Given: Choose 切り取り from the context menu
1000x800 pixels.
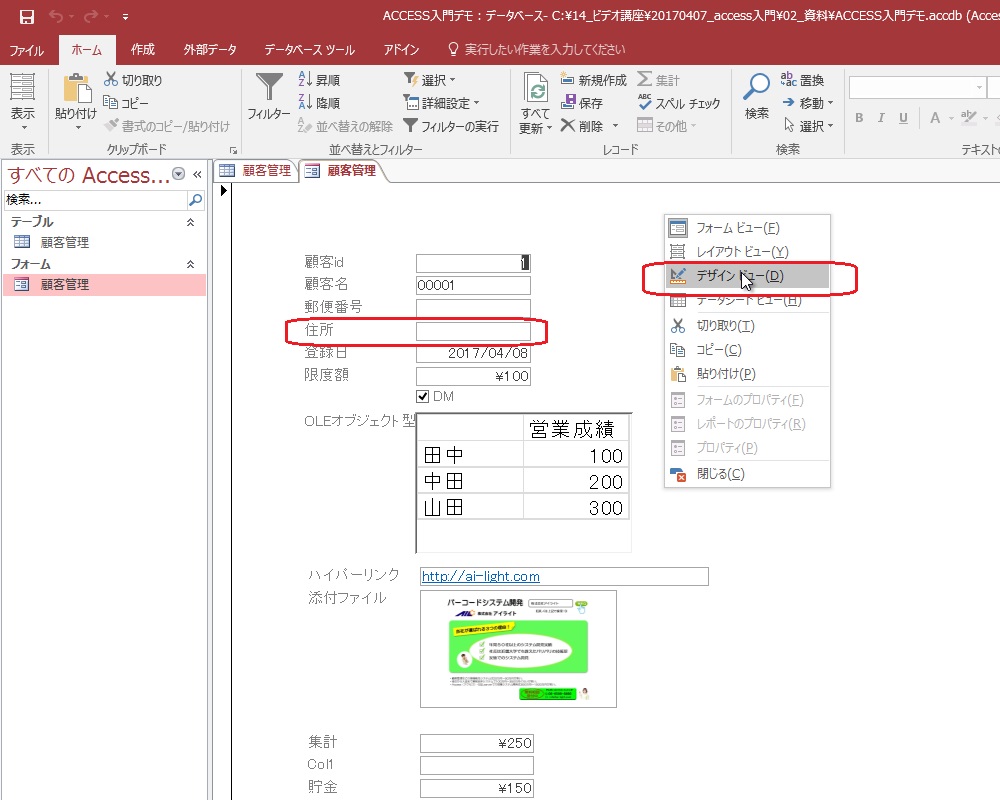Looking at the screenshot, I should (x=747, y=326).
